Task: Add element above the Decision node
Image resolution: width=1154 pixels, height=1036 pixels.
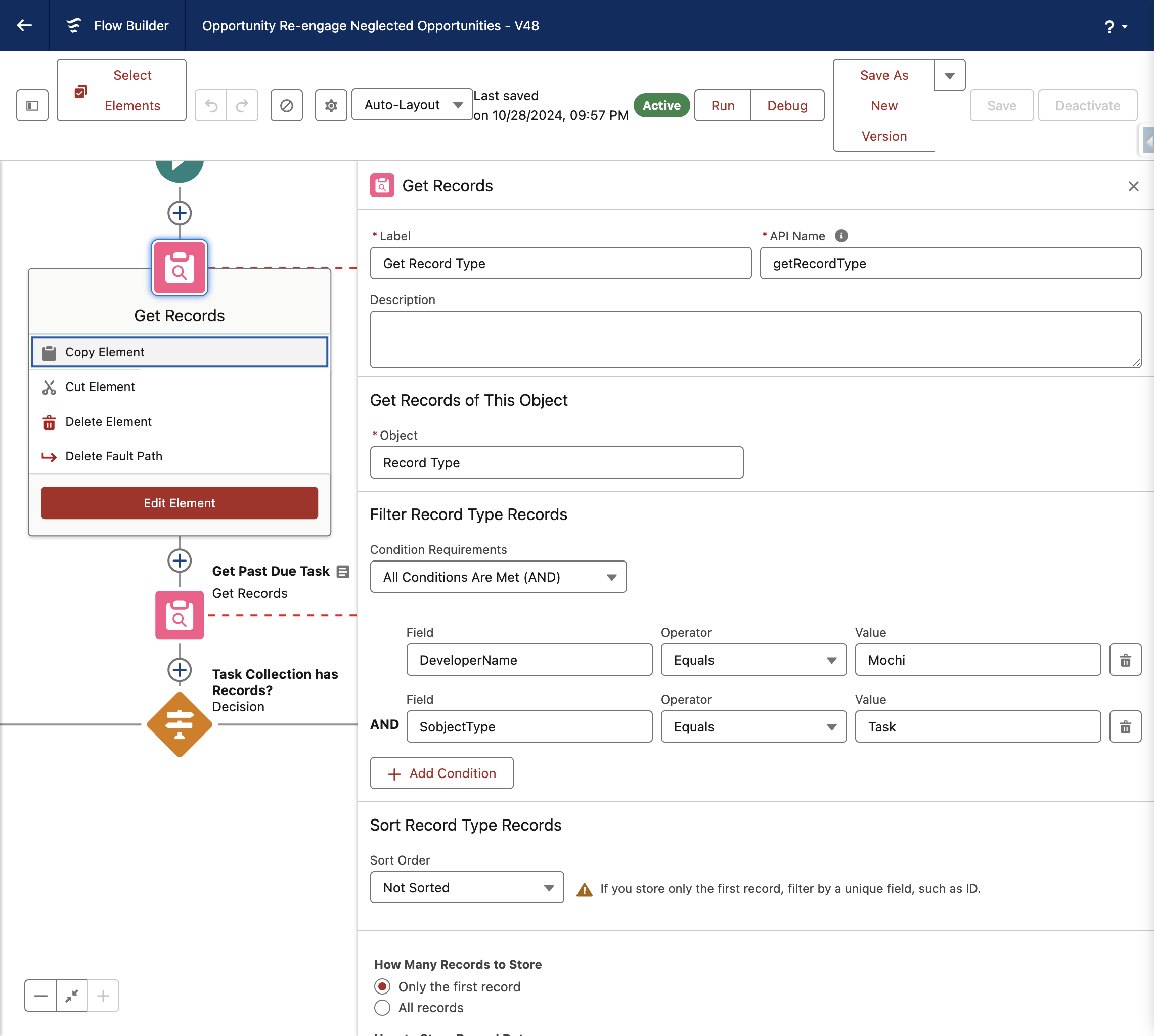Action: pyautogui.click(x=179, y=670)
